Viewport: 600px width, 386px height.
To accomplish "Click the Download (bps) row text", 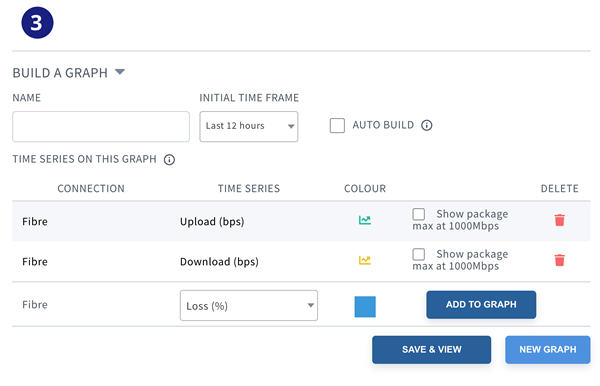I will (x=219, y=262).
